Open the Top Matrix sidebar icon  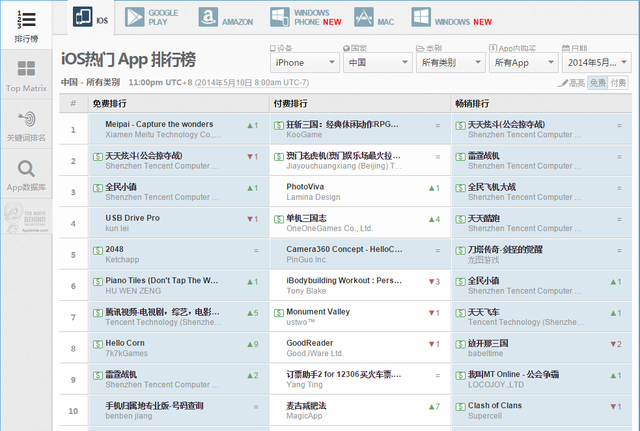coord(26,76)
